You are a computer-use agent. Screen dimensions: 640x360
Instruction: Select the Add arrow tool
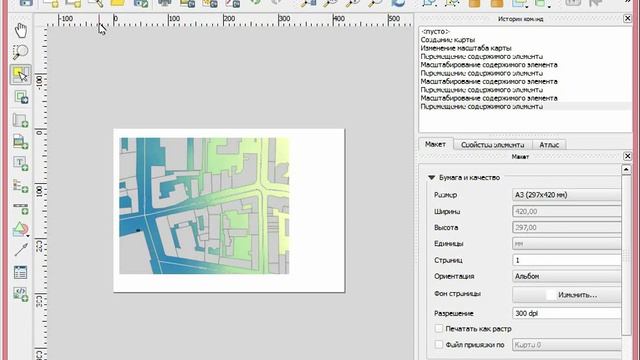coord(20,250)
